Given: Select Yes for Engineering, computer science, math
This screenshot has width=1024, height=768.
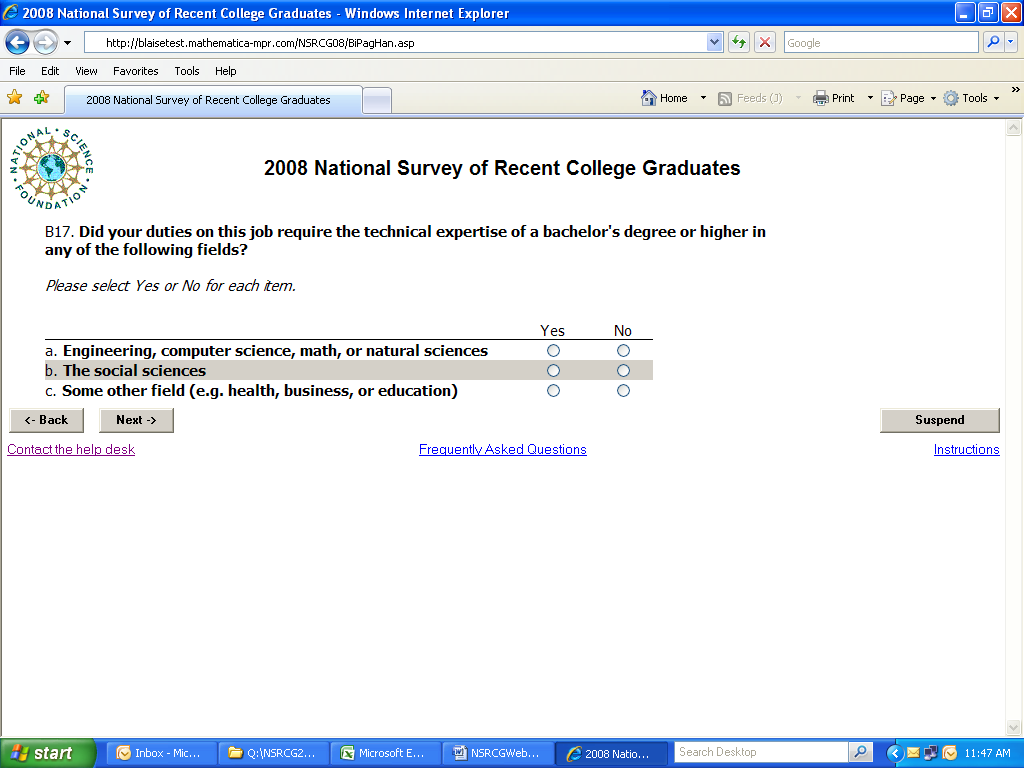Looking at the screenshot, I should [553, 351].
